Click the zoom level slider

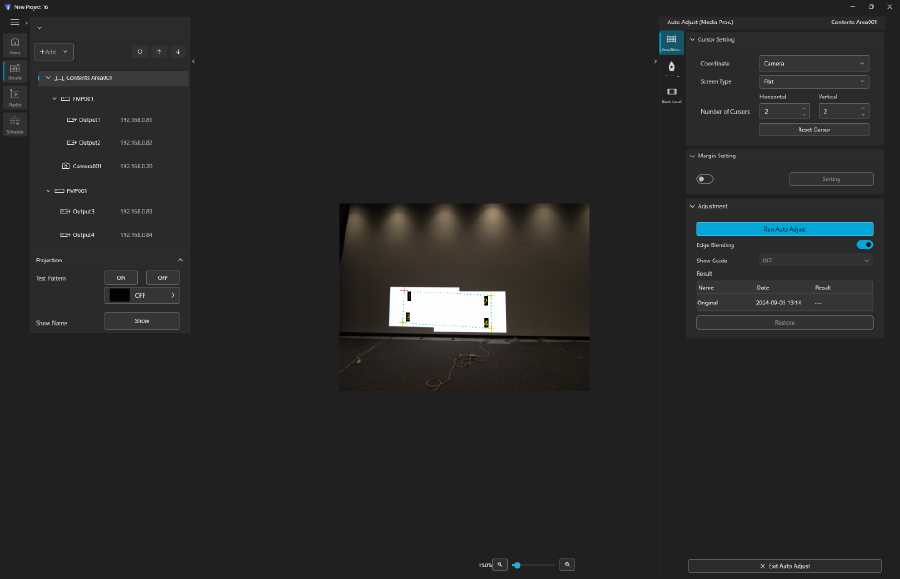coord(534,565)
